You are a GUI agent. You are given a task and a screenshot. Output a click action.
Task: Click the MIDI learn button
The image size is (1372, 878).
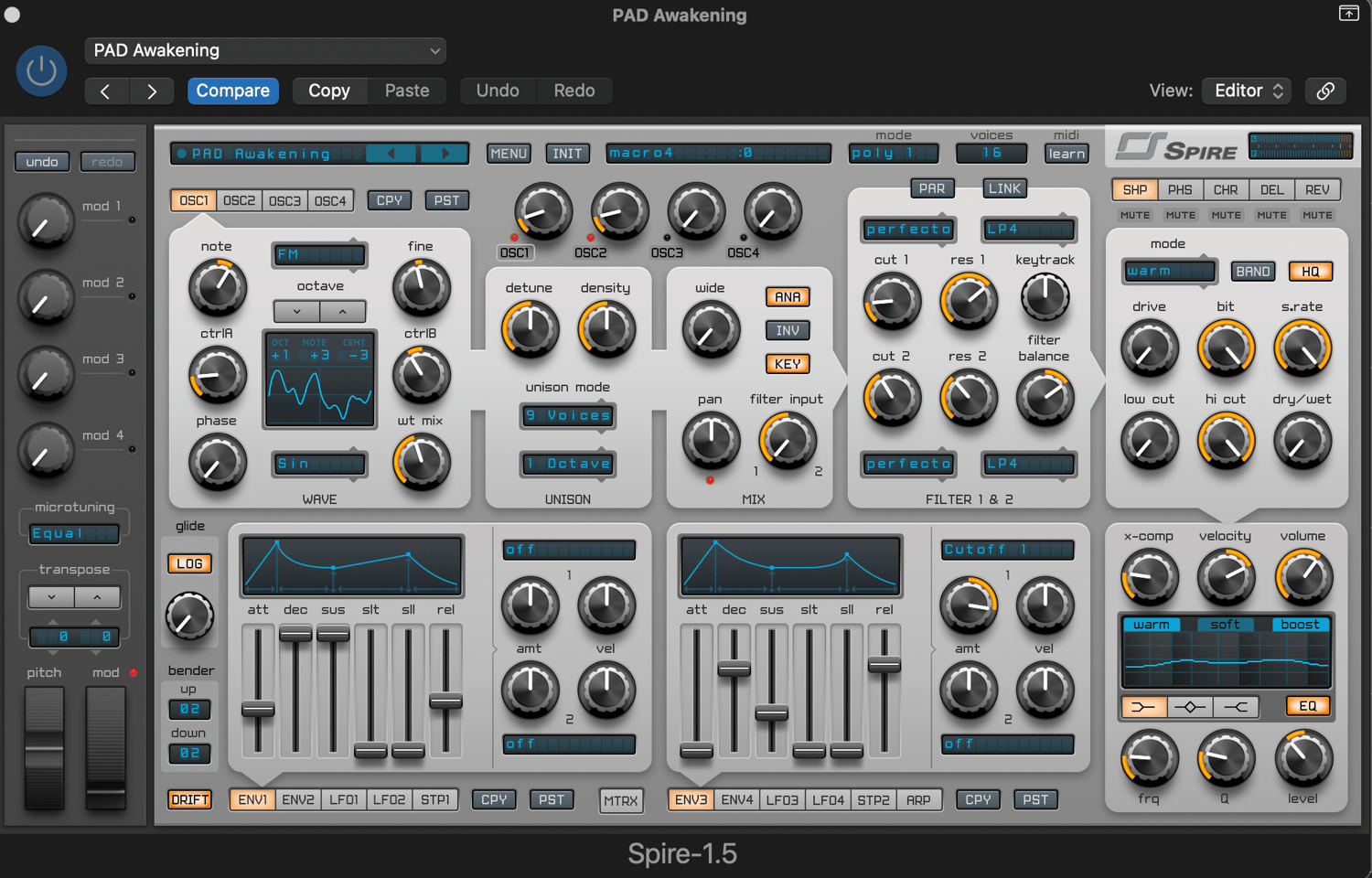(x=1067, y=154)
